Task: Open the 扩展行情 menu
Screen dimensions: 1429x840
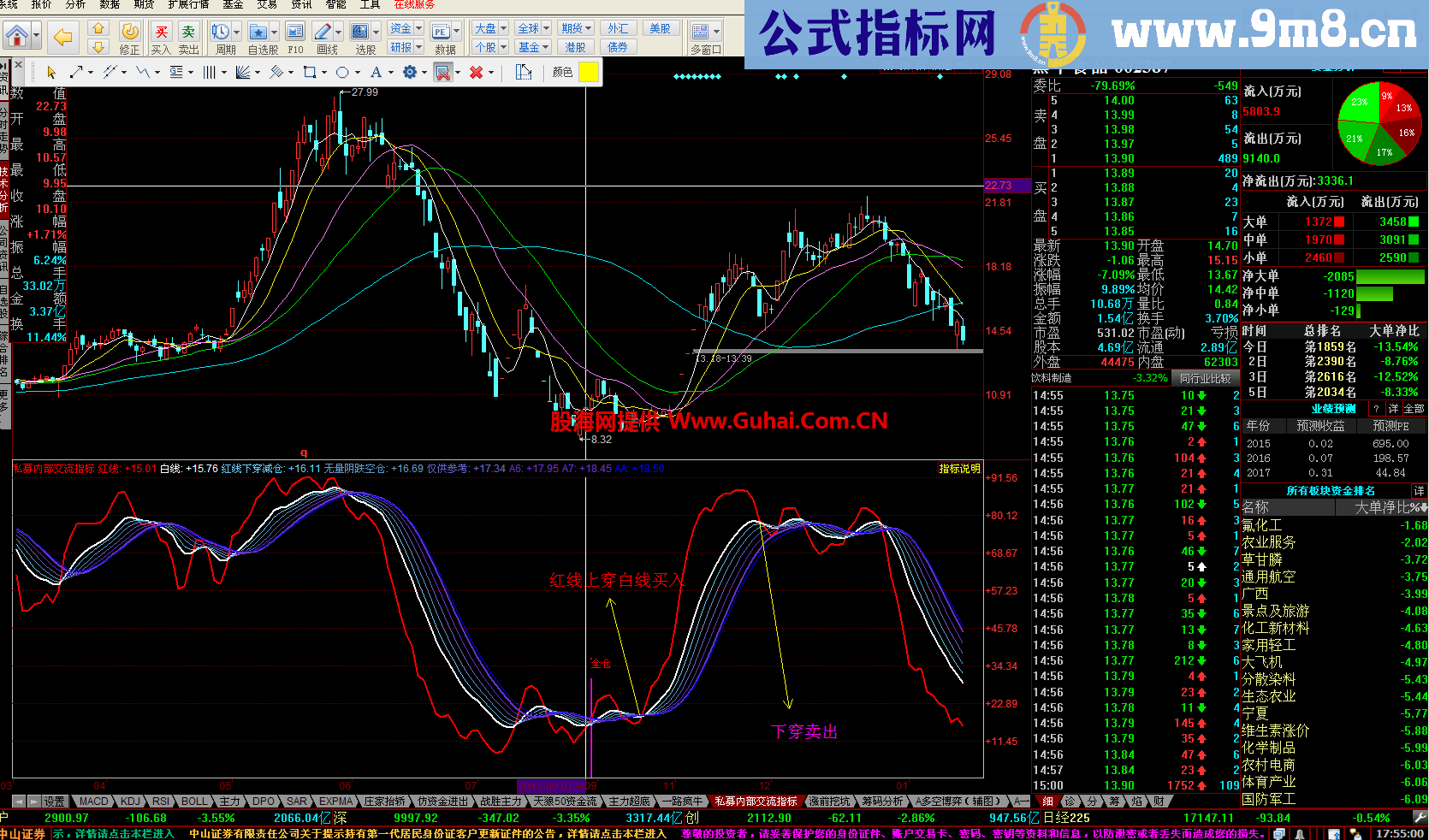Action: pyautogui.click(x=187, y=5)
